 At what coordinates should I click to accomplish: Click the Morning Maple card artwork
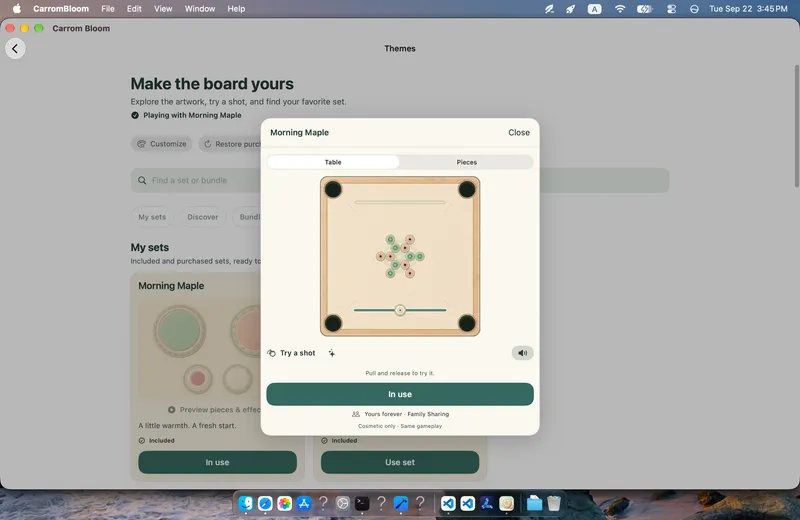(199, 349)
